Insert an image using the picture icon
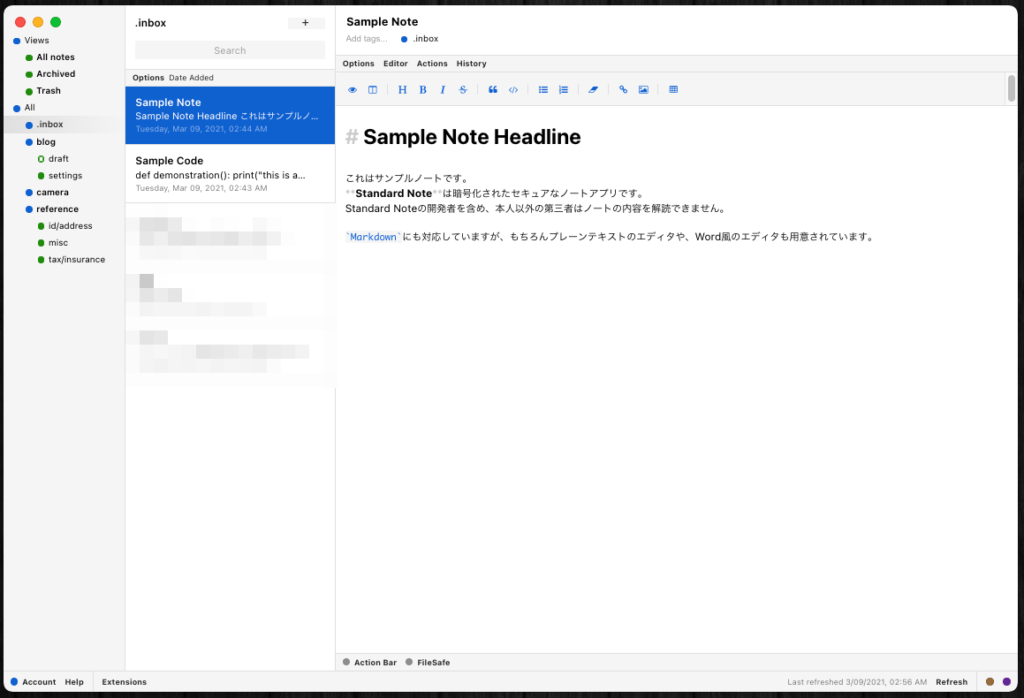Screen dimensions: 1024x698 [x=643, y=90]
